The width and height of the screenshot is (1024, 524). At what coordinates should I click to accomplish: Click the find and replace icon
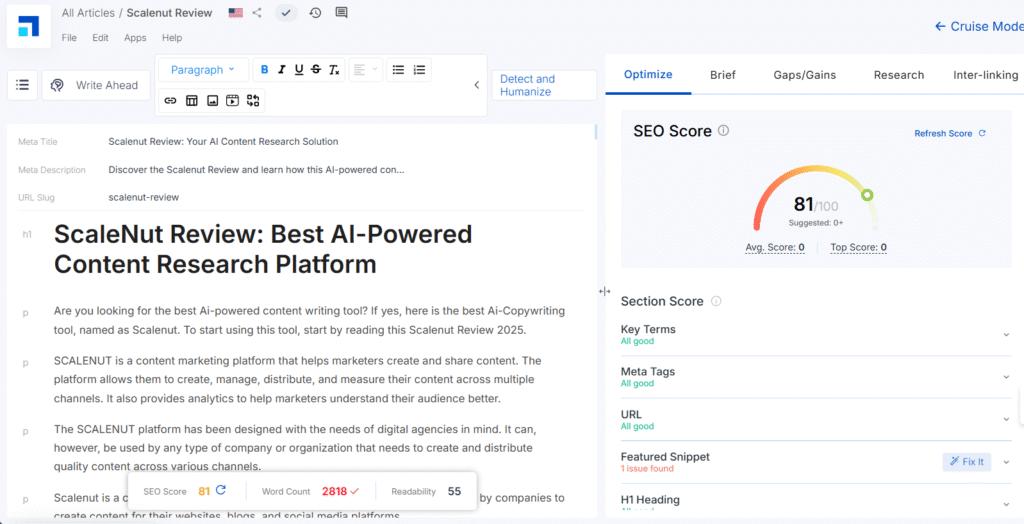[x=253, y=101]
